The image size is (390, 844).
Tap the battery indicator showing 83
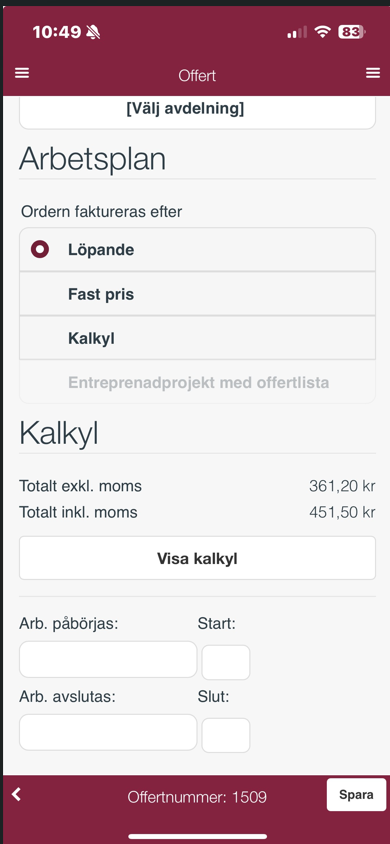(352, 32)
